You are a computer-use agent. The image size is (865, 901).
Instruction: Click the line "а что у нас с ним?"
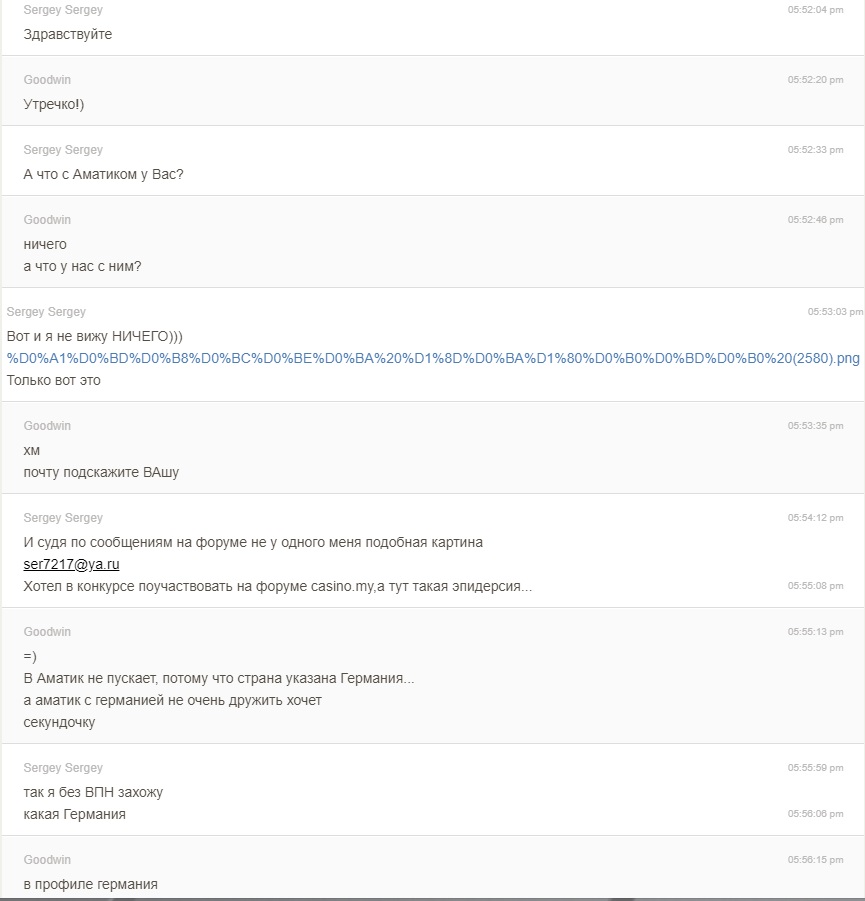click(82, 266)
